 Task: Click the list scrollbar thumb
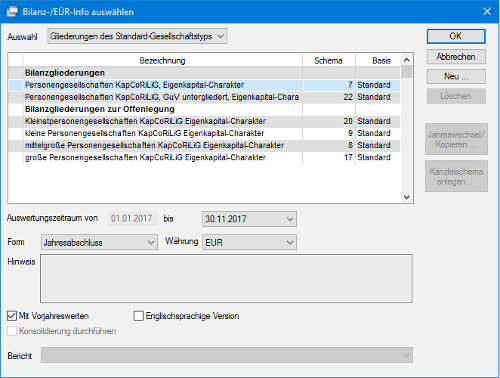[x=407, y=72]
